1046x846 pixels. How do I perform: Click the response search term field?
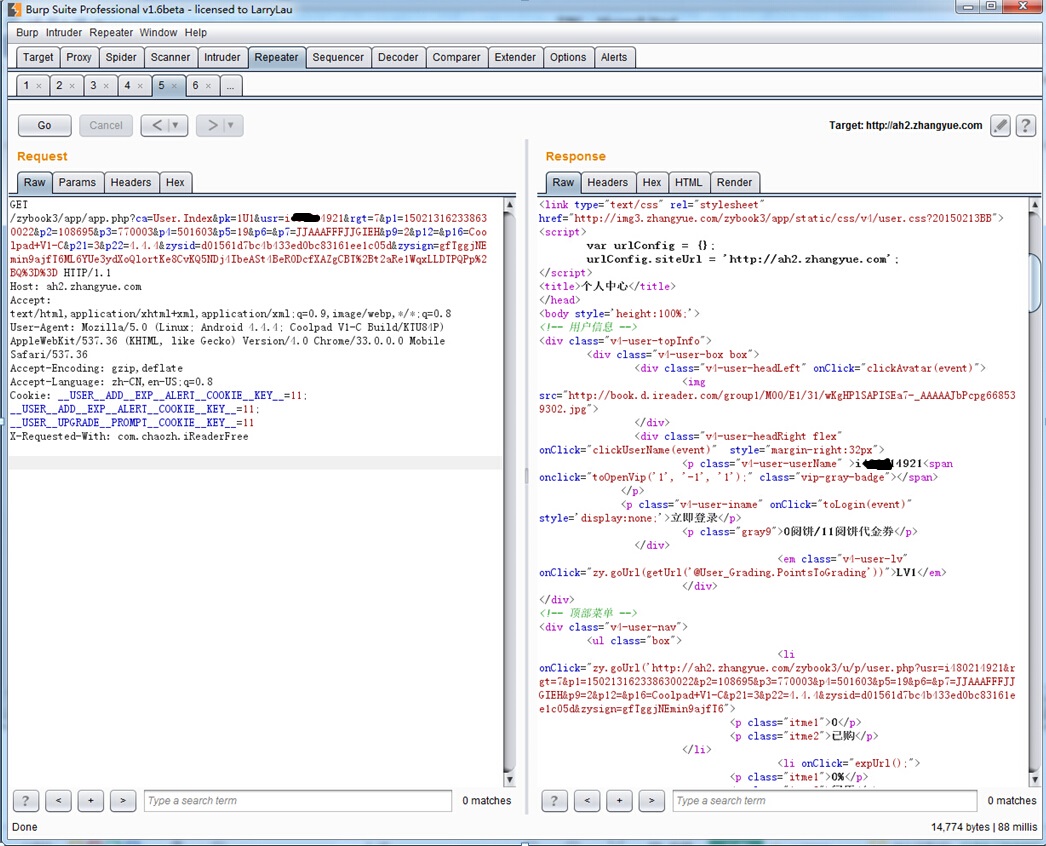[x=825, y=801]
